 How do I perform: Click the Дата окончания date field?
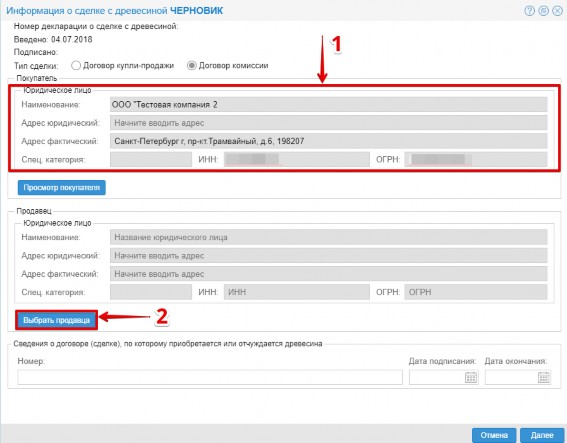(518, 377)
